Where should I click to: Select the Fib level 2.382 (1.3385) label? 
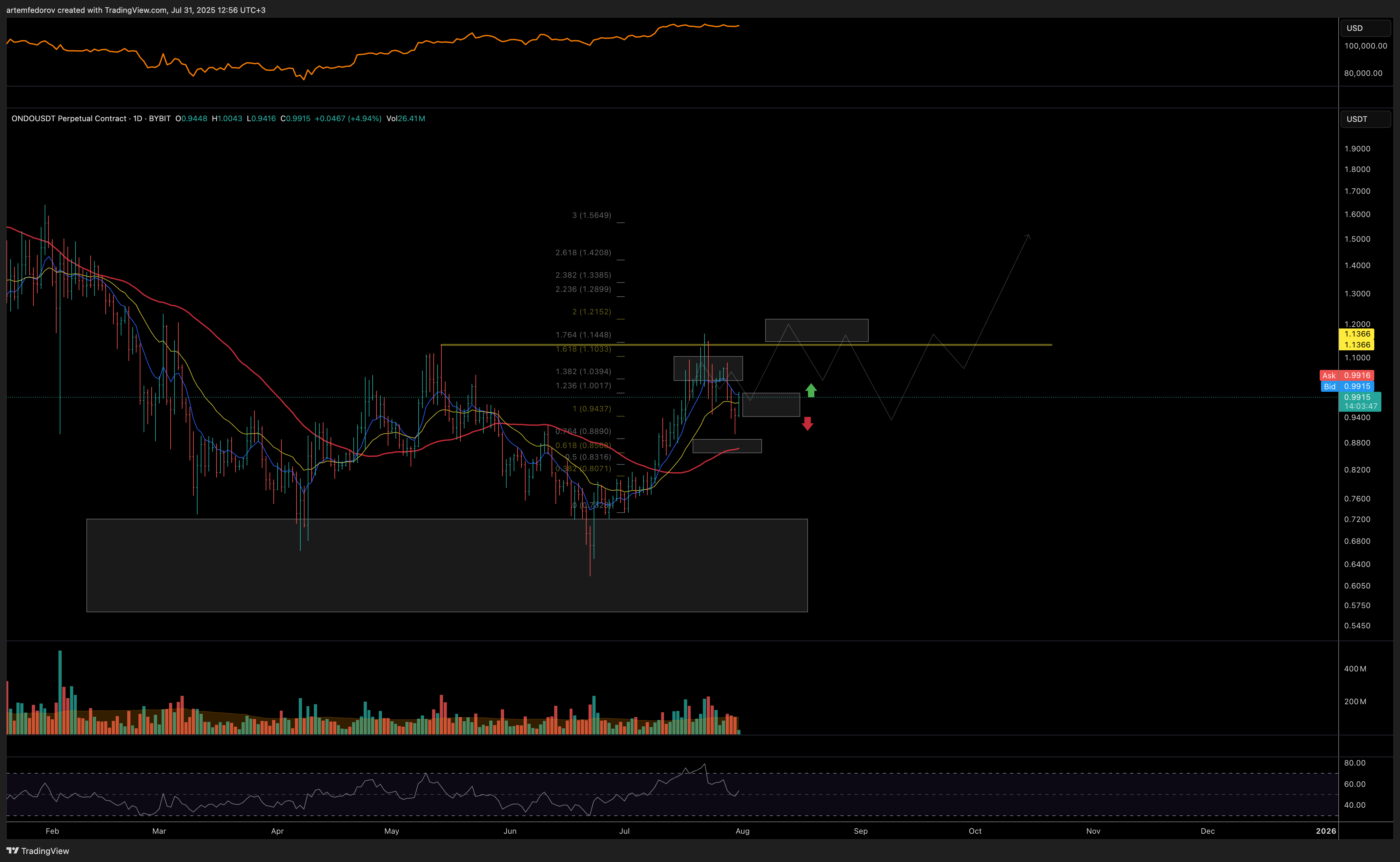pos(583,275)
